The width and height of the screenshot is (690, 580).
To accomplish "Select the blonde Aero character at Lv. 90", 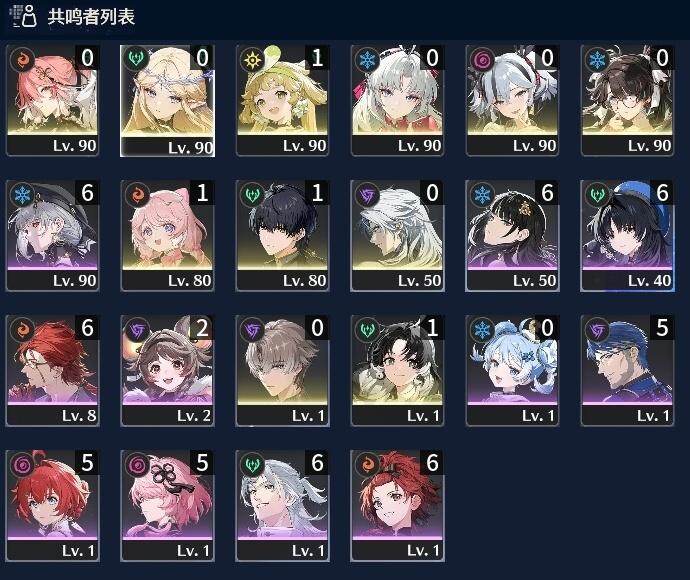I will (167, 100).
